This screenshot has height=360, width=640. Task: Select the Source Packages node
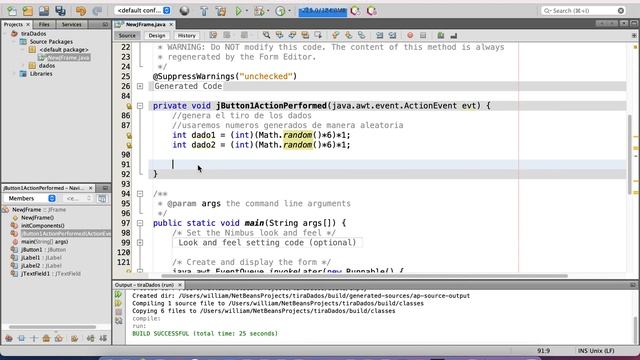[x=51, y=42]
